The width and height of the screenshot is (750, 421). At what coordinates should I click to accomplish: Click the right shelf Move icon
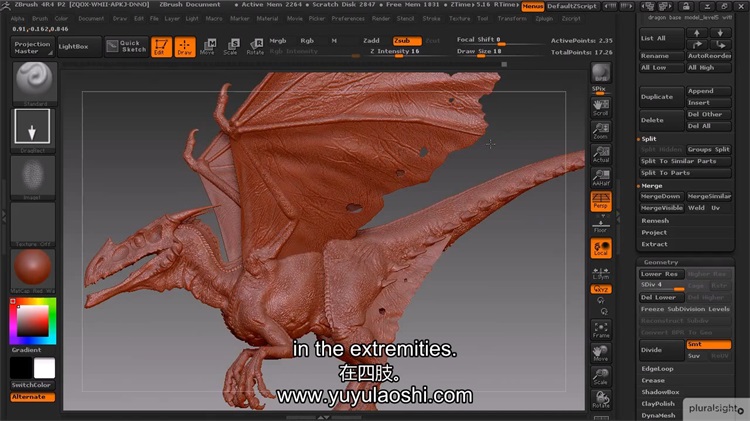click(601, 353)
